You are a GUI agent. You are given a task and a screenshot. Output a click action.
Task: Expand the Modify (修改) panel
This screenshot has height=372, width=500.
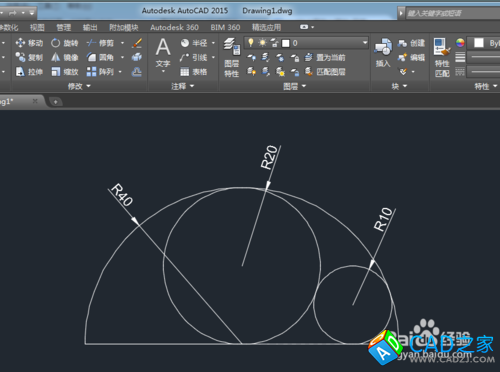coord(79,86)
